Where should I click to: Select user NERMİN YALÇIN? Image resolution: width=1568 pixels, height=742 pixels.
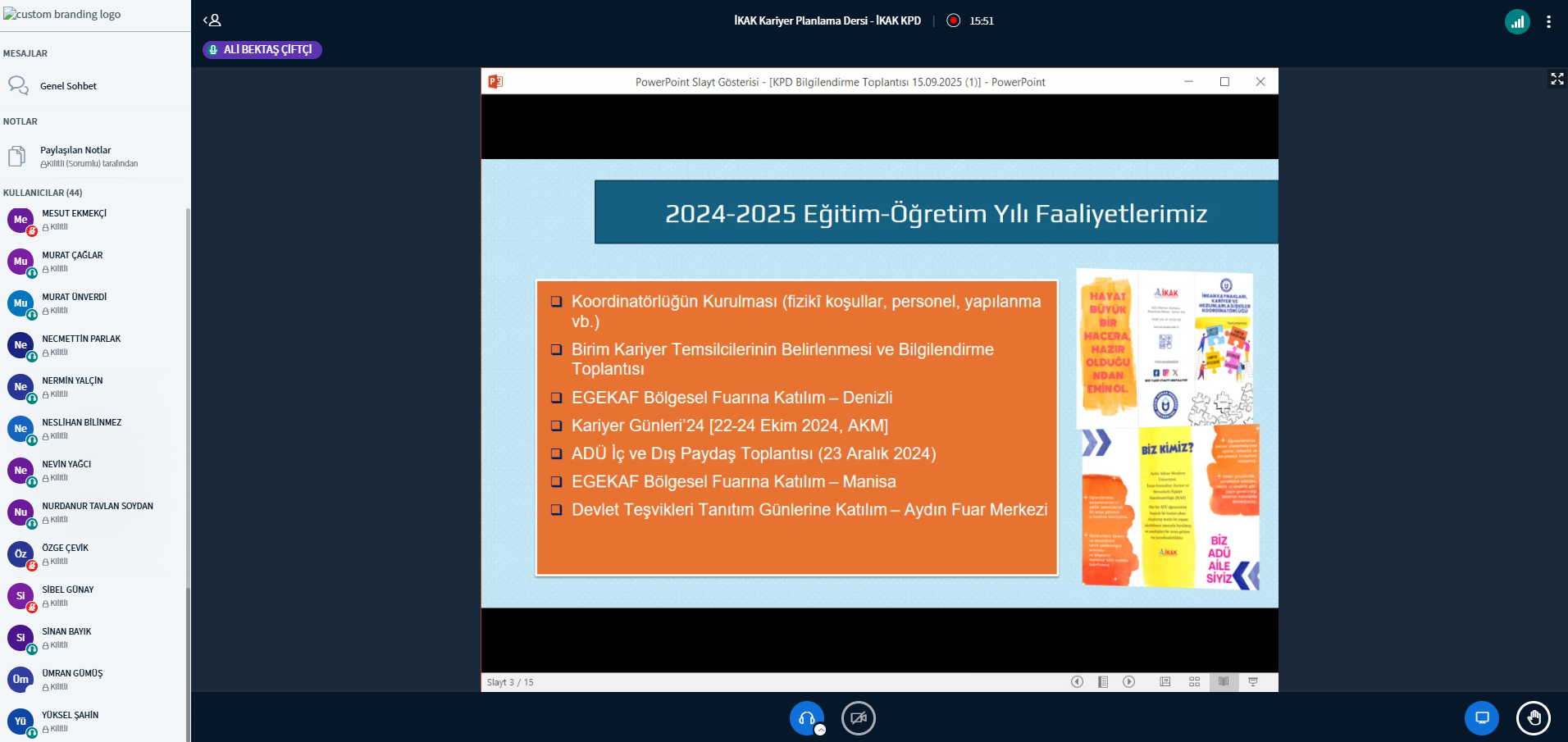[93, 387]
